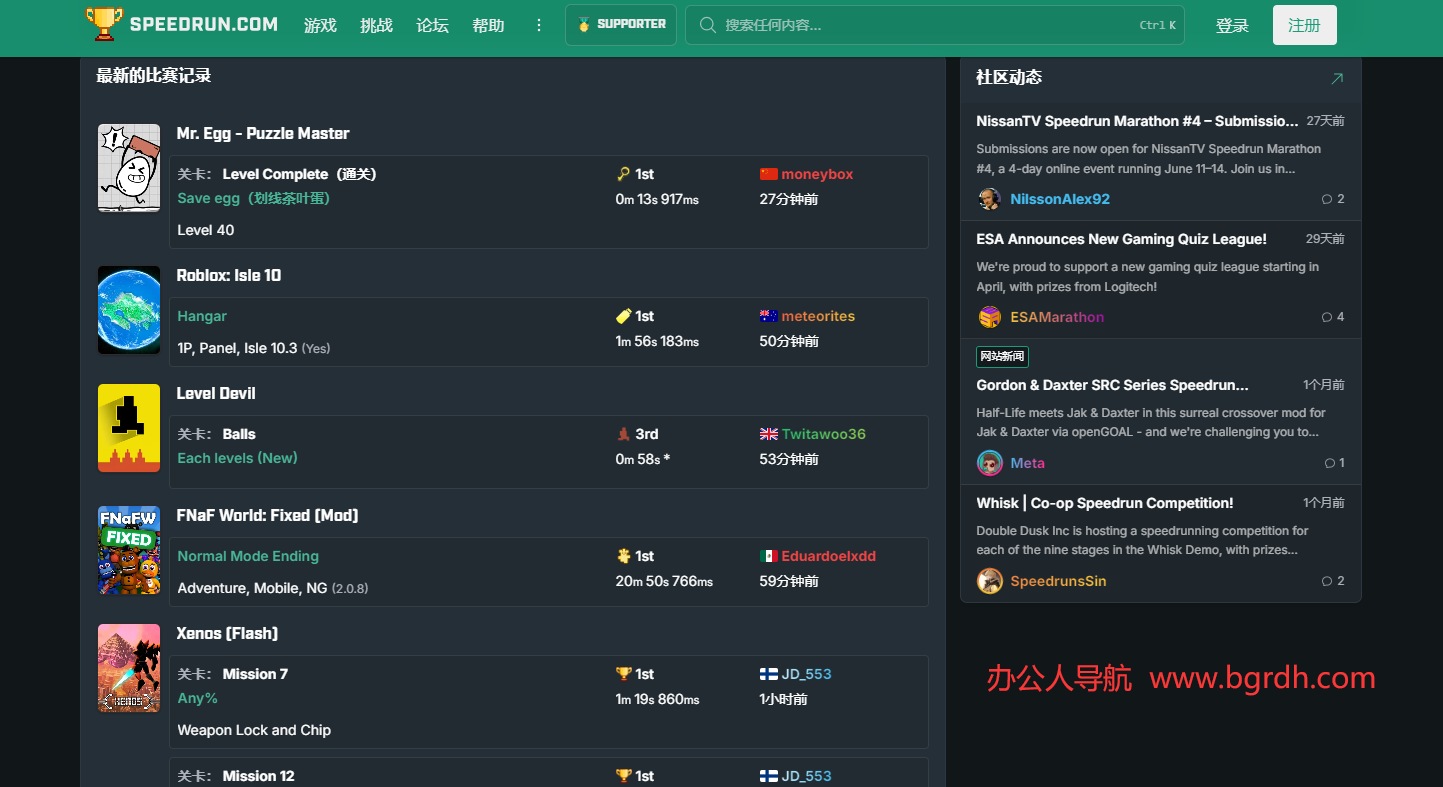The width and height of the screenshot is (1443, 787).
Task: Click Finland flag in Mission 7 row
Action: click(768, 674)
